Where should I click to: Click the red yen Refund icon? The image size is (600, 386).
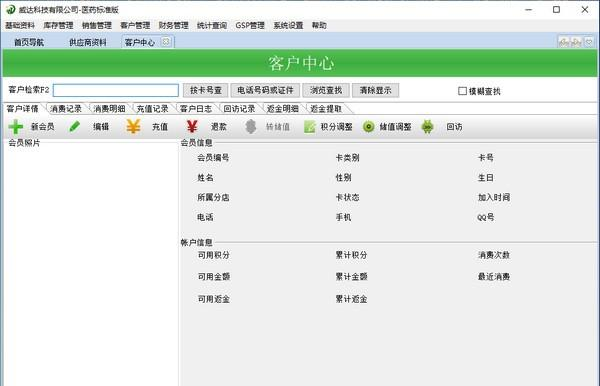192,127
